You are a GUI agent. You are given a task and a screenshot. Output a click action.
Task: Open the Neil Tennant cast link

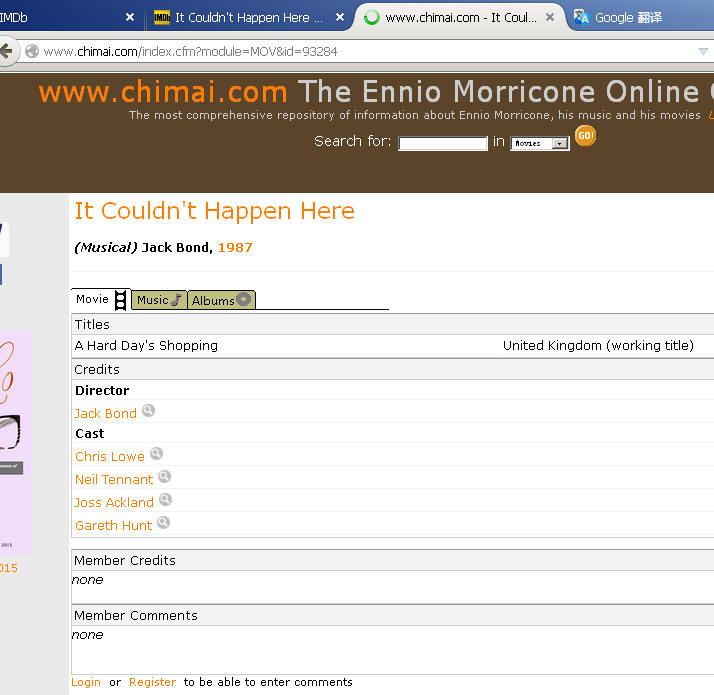coord(114,480)
